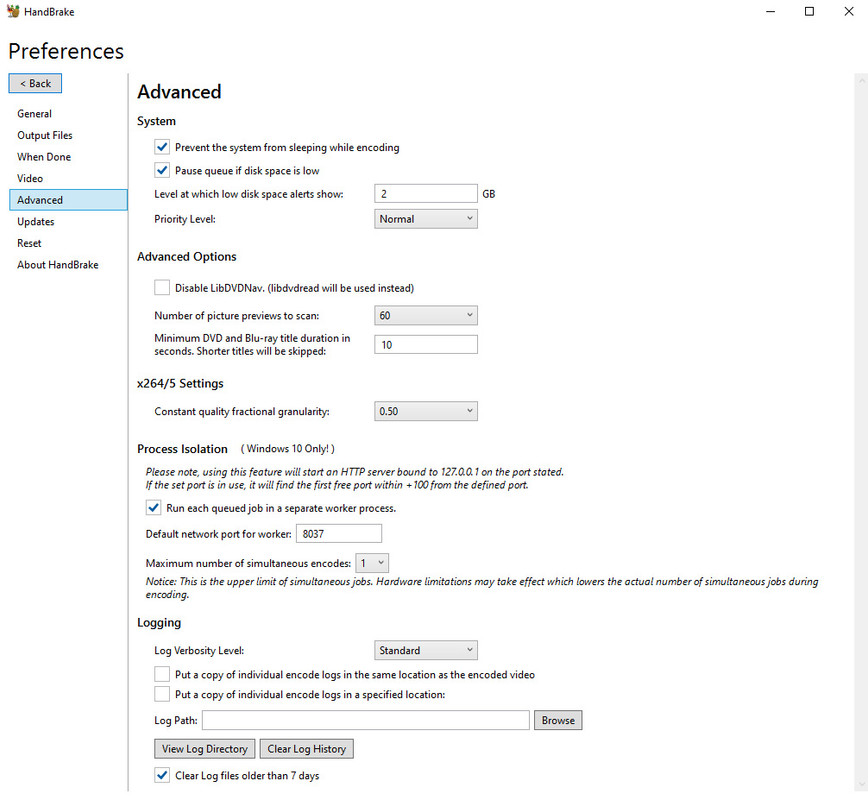The height and width of the screenshot is (800, 868).
Task: Click the HandBrake app icon in title bar
Action: tap(13, 11)
